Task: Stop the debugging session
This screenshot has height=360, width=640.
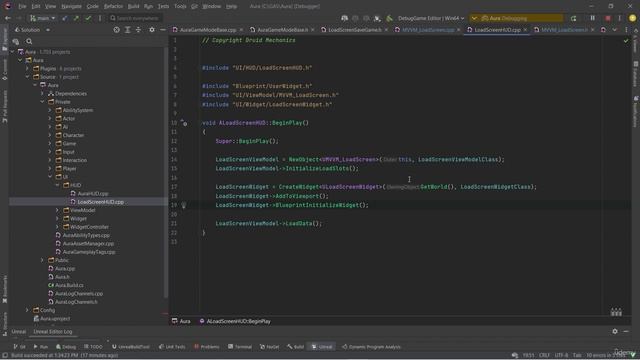Action: (x=608, y=18)
